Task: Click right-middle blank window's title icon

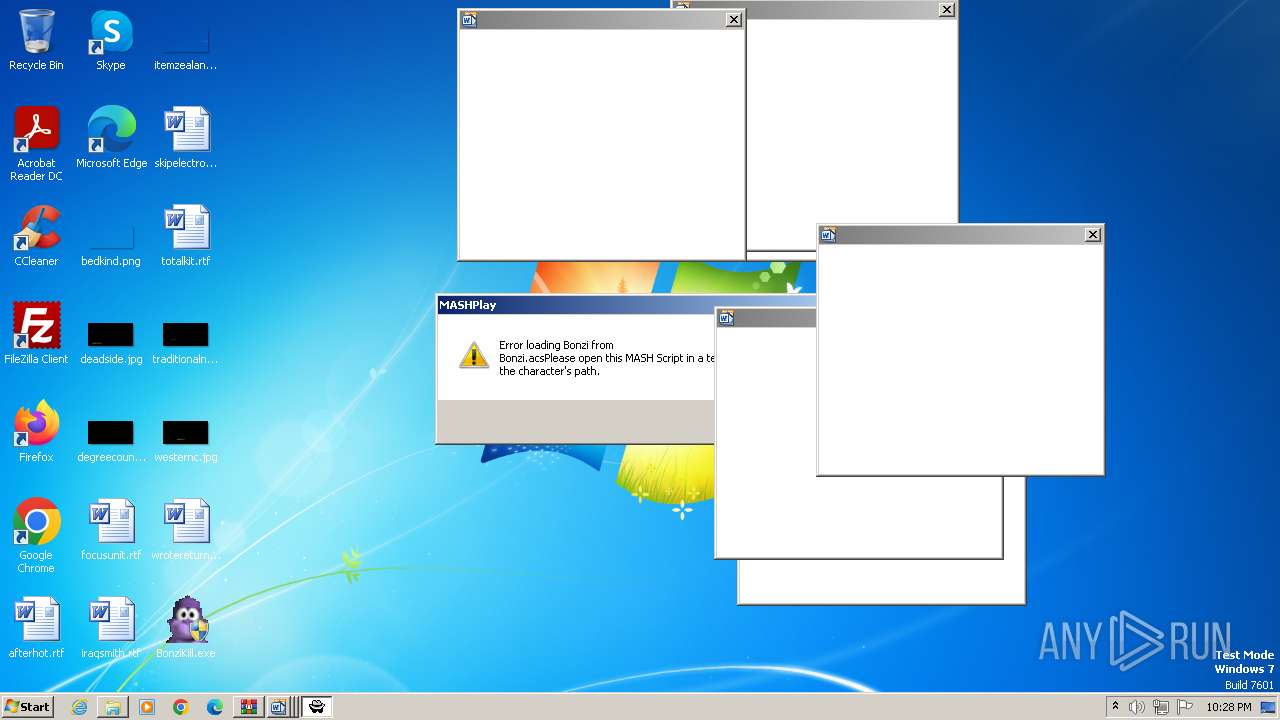Action: [x=828, y=234]
